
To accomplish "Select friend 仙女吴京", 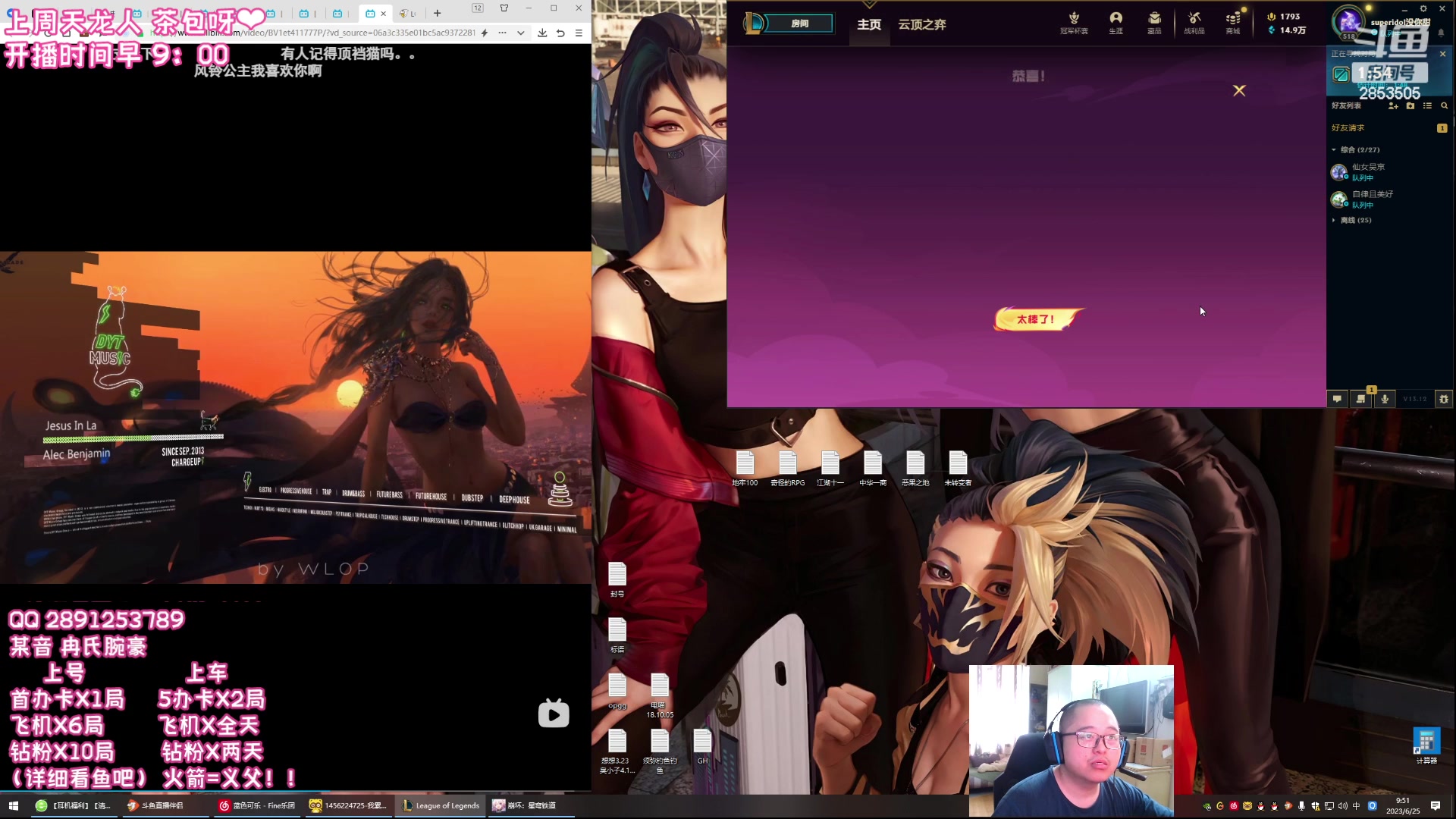I will click(1389, 172).
